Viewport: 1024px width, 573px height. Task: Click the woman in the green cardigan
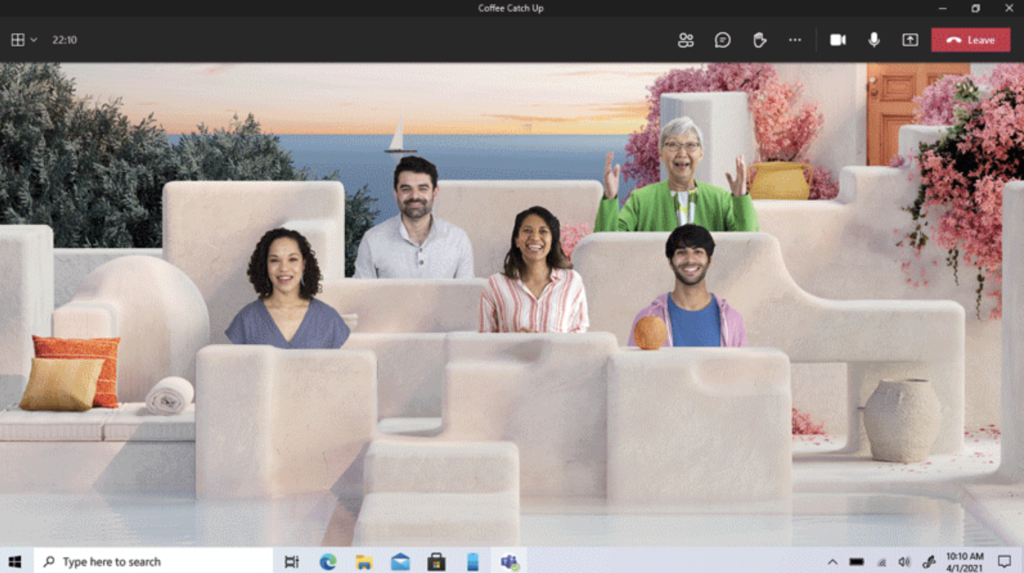coord(677,176)
